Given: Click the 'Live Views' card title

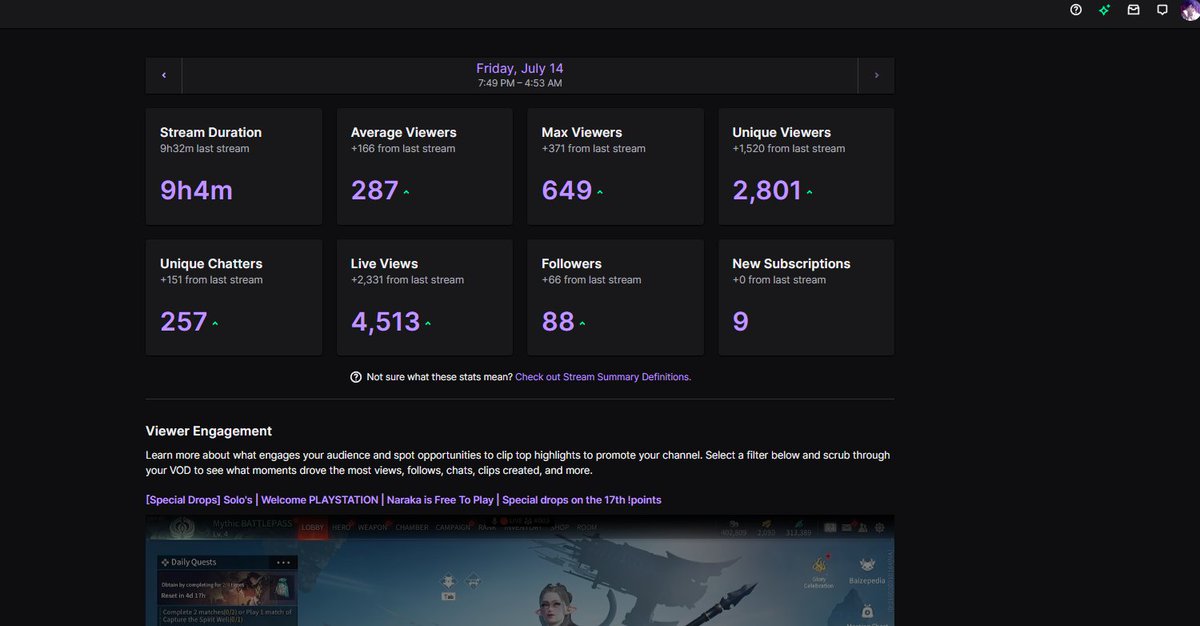Looking at the screenshot, I should pos(385,264).
